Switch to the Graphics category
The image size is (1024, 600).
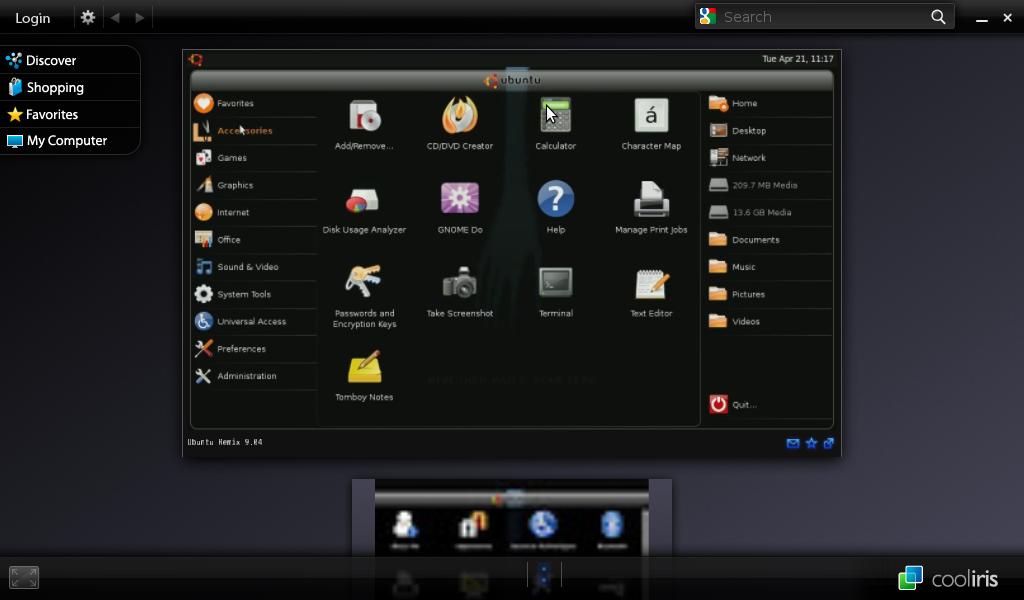[x=255, y=185]
